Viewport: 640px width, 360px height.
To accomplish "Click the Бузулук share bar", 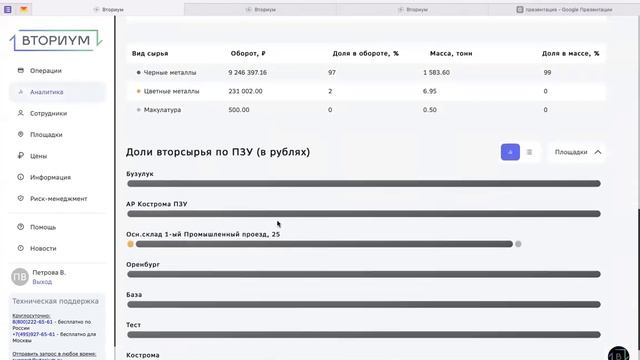I will [364, 184].
